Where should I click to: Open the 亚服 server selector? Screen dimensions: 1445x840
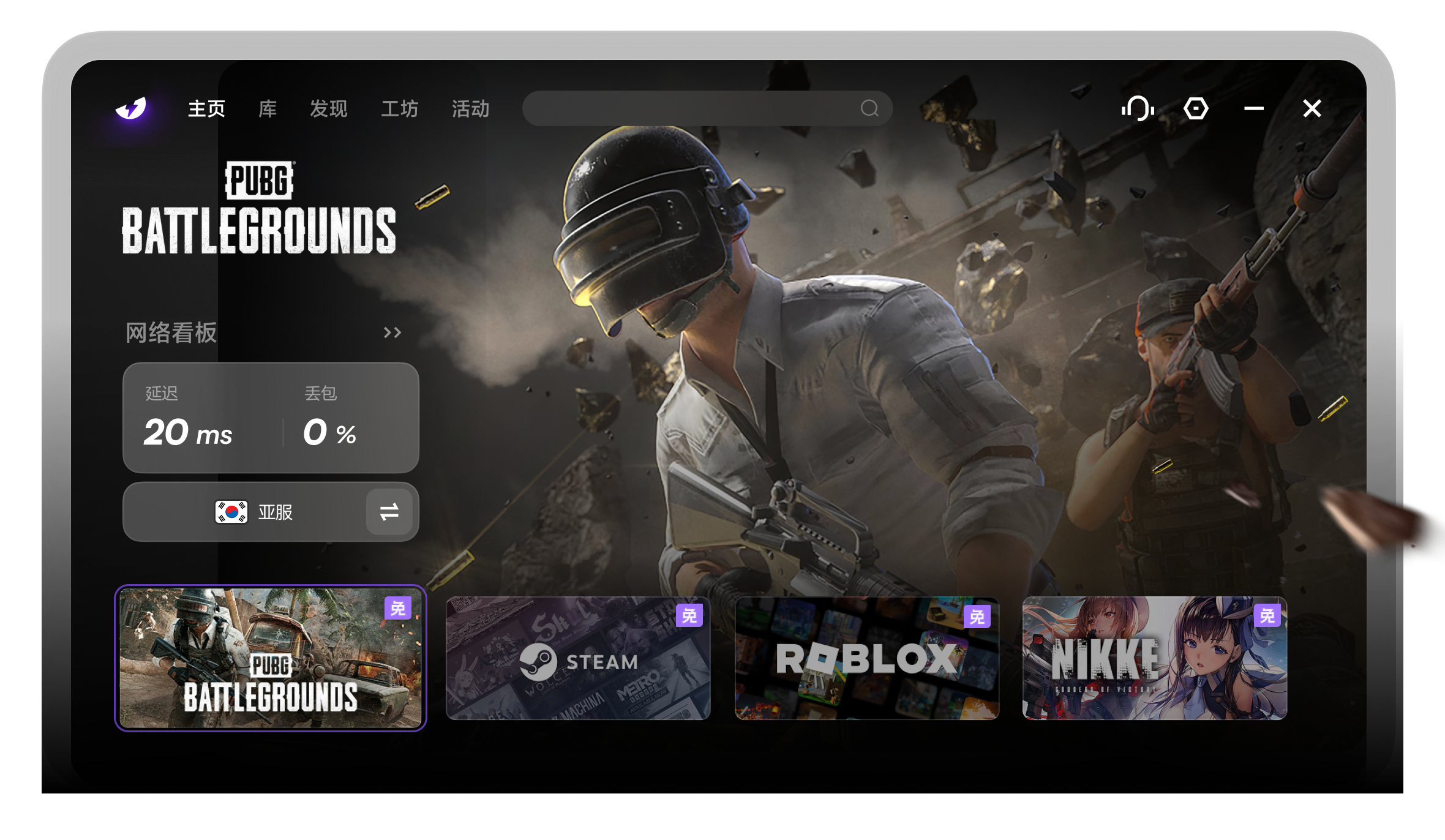click(271, 512)
